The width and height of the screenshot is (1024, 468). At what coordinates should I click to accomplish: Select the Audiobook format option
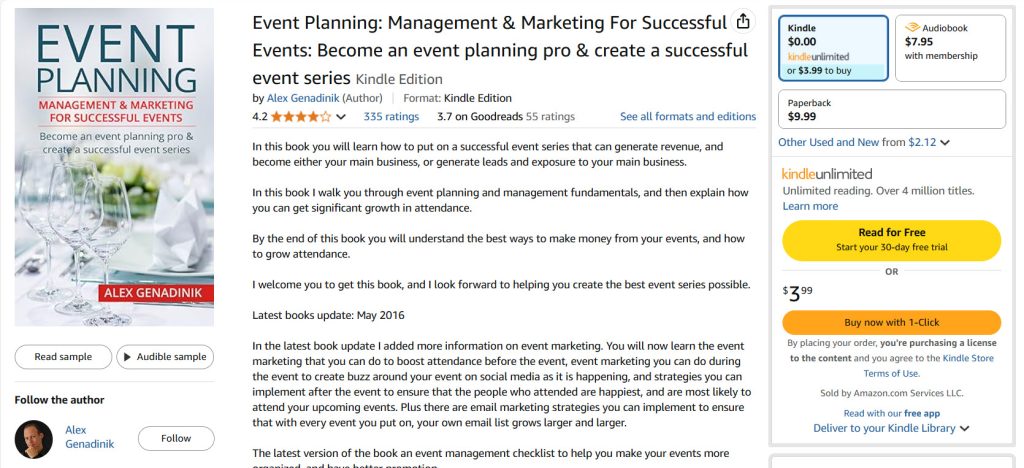[949, 47]
